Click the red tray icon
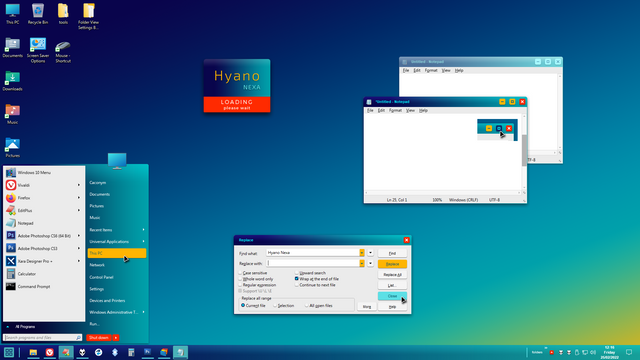 pos(551,352)
